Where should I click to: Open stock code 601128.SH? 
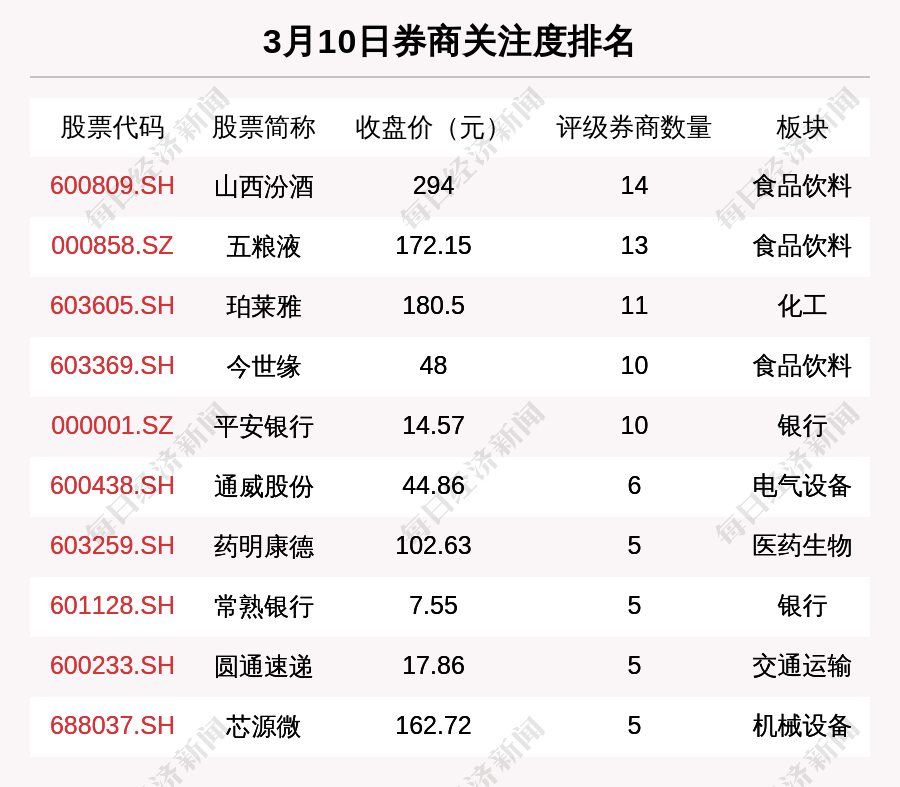112,606
